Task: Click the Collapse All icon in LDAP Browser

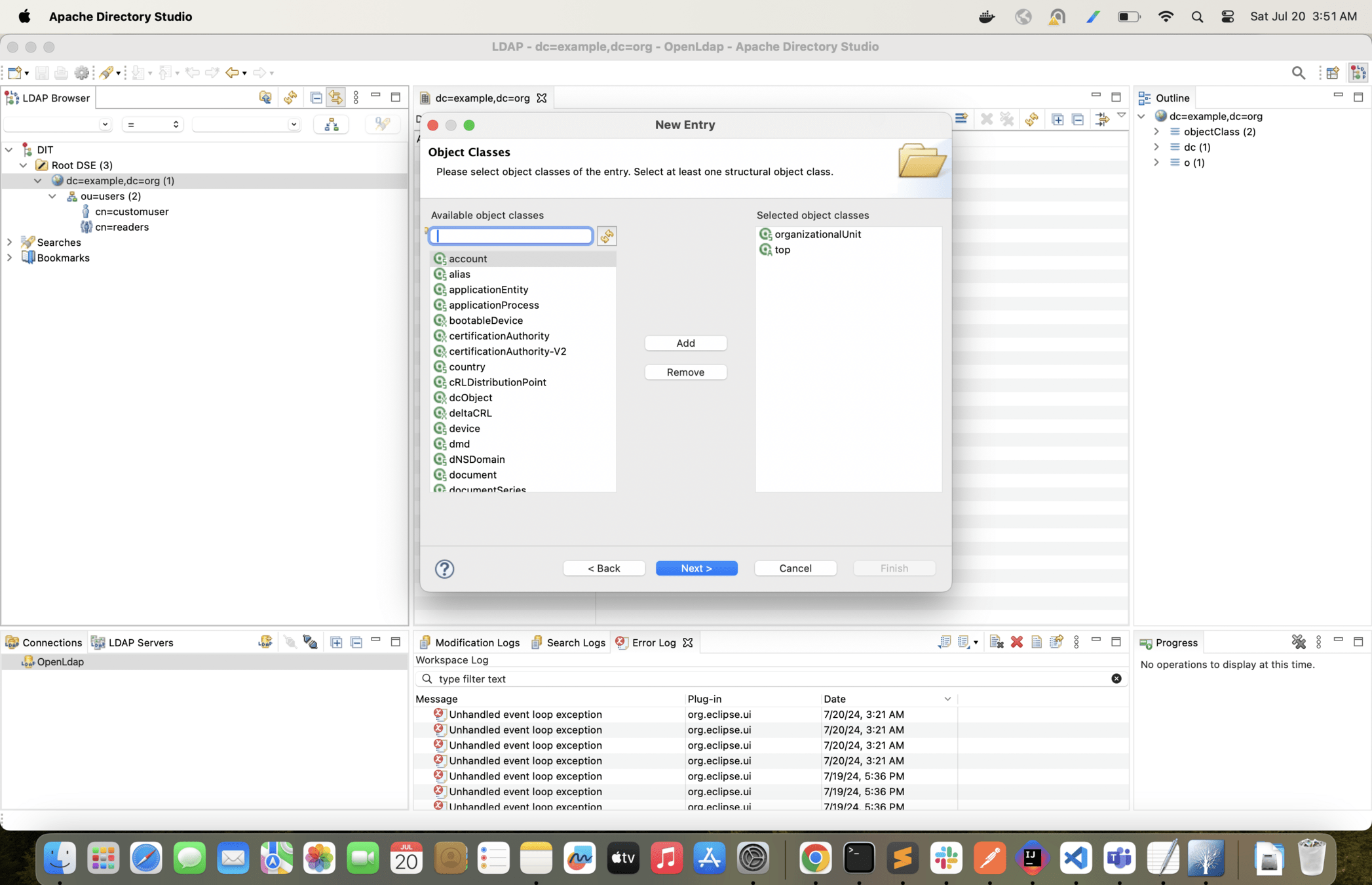Action: click(316, 98)
